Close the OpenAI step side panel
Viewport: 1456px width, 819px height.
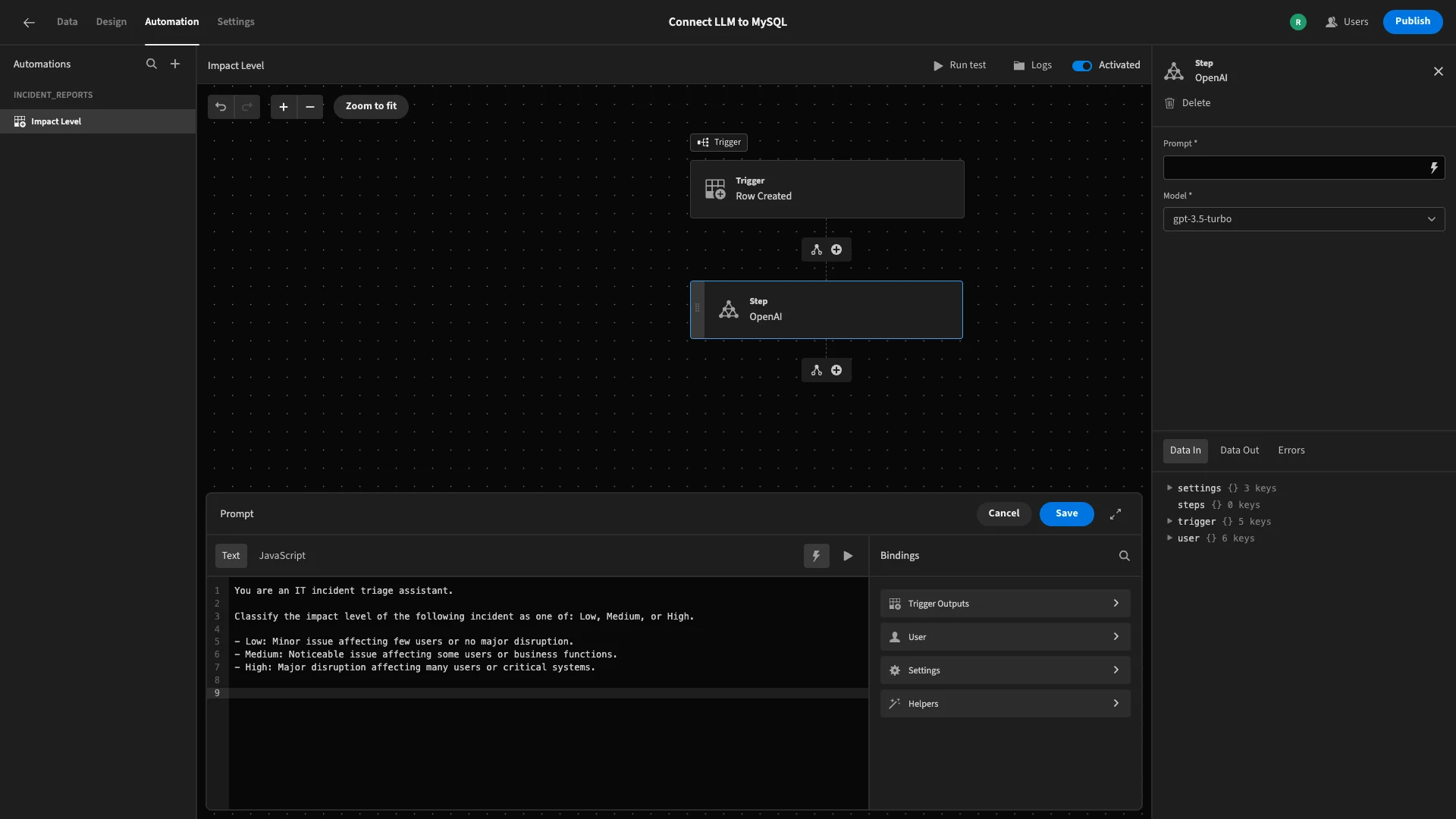[1439, 71]
